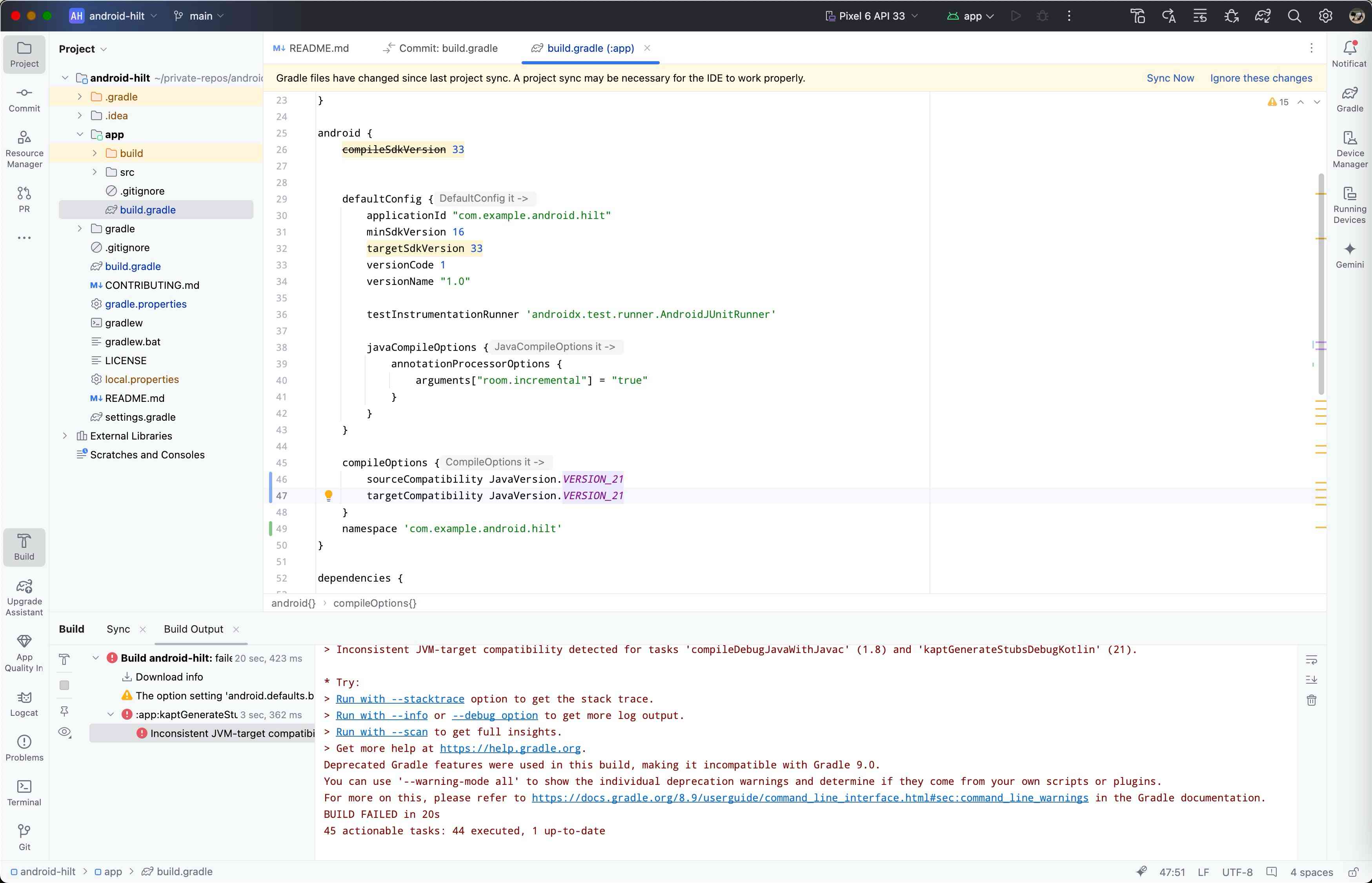
Task: Open the Device Manager panel
Action: [x=1350, y=149]
